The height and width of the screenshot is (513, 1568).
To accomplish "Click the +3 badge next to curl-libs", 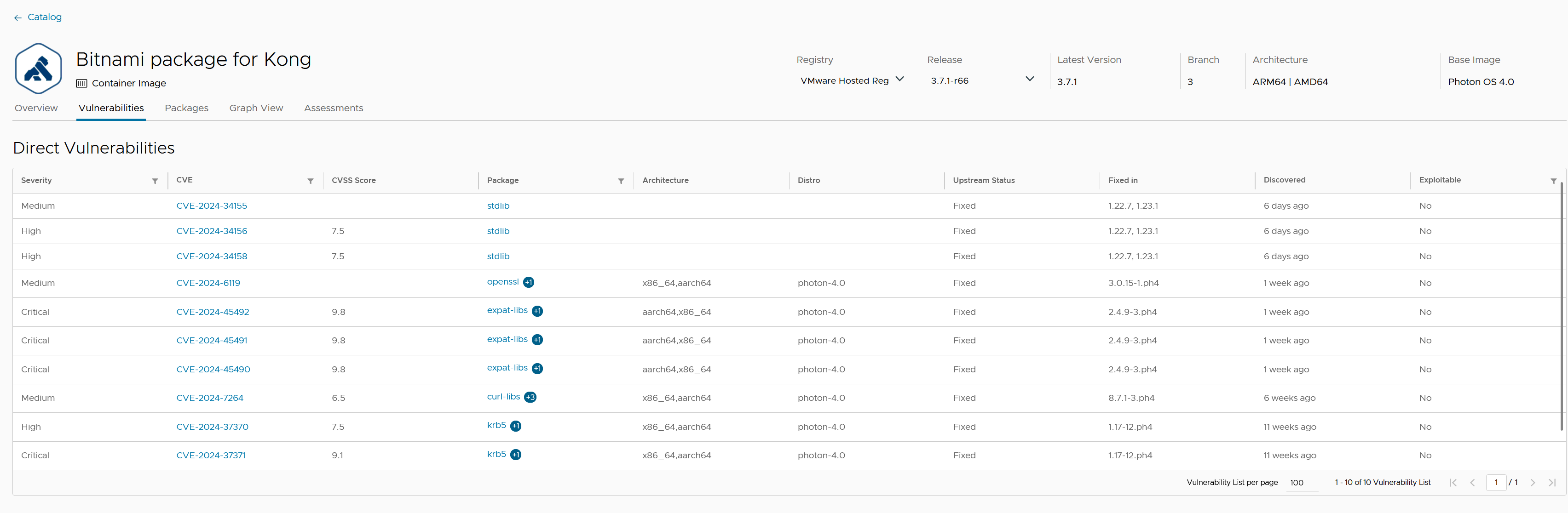I will coord(530,397).
